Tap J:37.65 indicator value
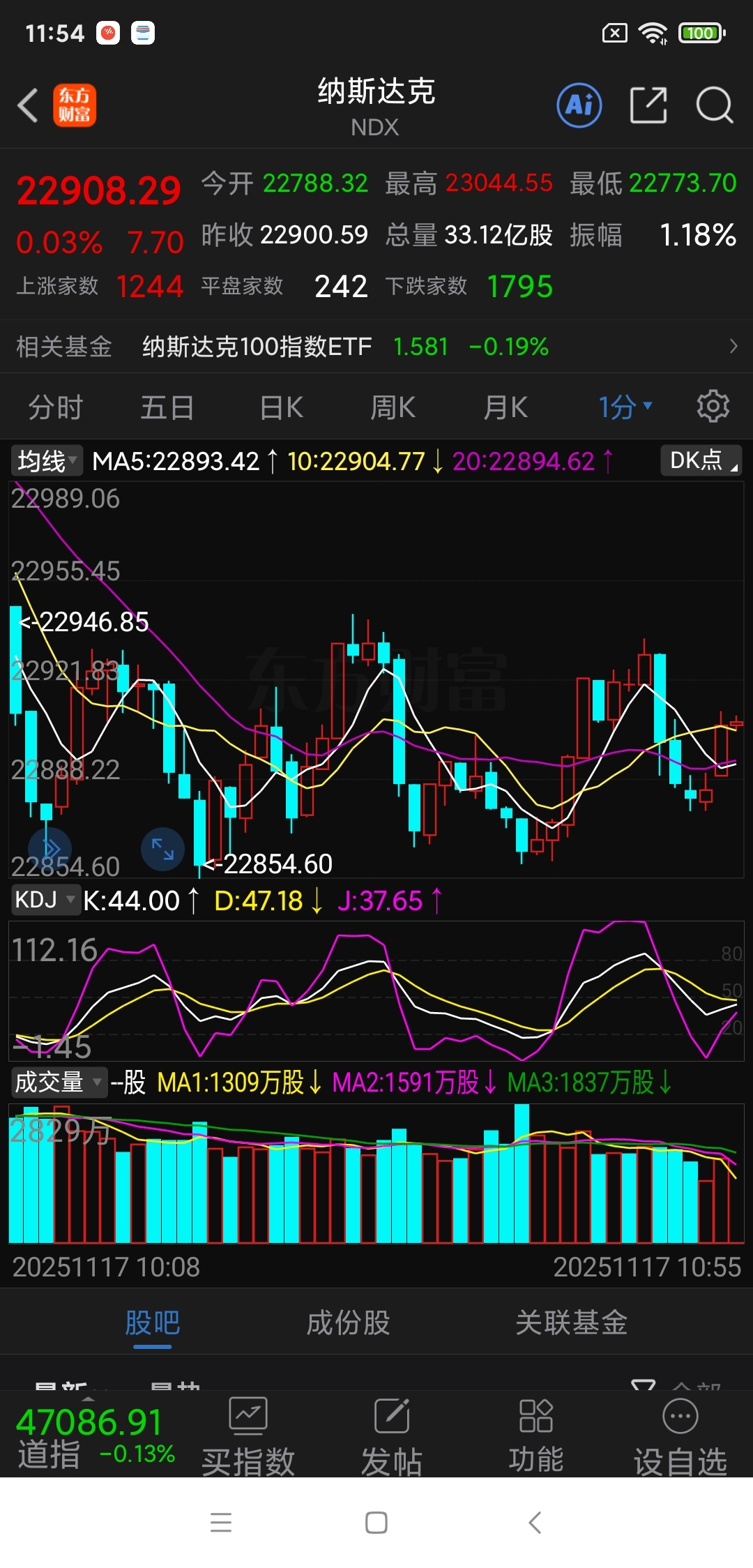Screen dimensions: 753x1568 (390, 900)
